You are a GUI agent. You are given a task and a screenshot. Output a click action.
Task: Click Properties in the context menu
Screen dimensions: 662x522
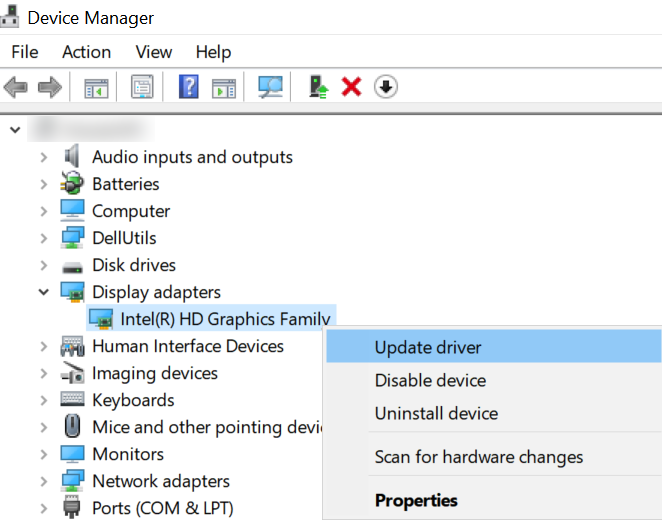point(416,500)
